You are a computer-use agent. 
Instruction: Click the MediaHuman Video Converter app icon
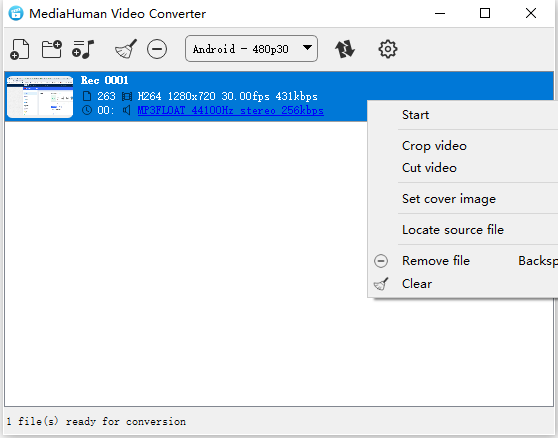[x=16, y=14]
